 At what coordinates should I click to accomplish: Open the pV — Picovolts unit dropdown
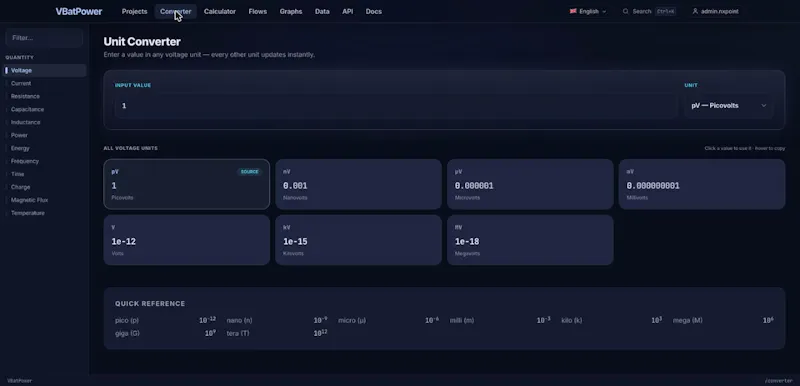coord(729,106)
